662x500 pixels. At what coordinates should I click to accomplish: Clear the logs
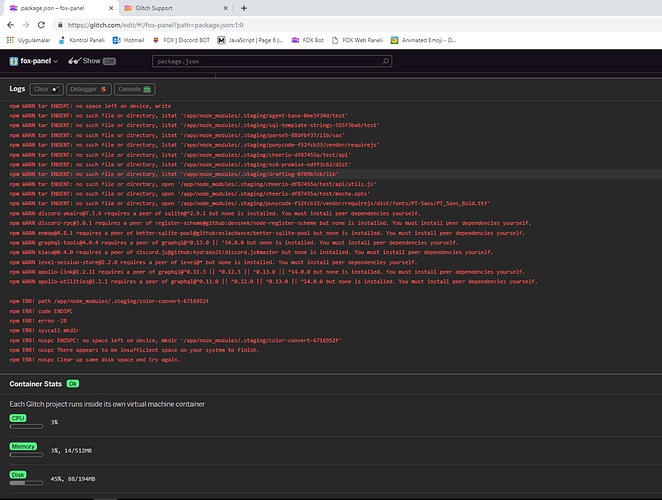(46, 89)
